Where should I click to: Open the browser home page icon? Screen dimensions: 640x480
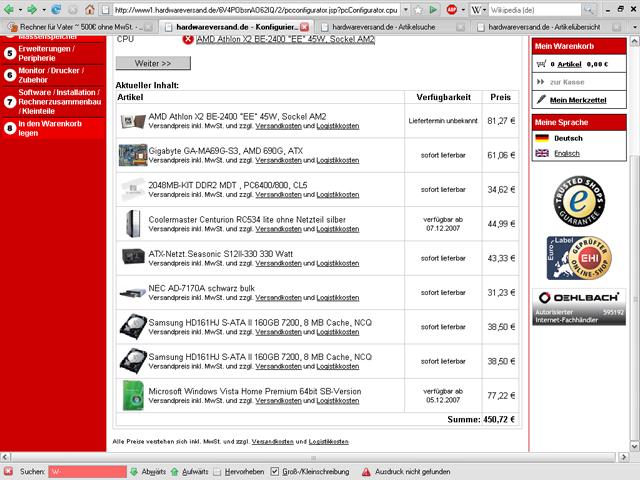point(90,9)
